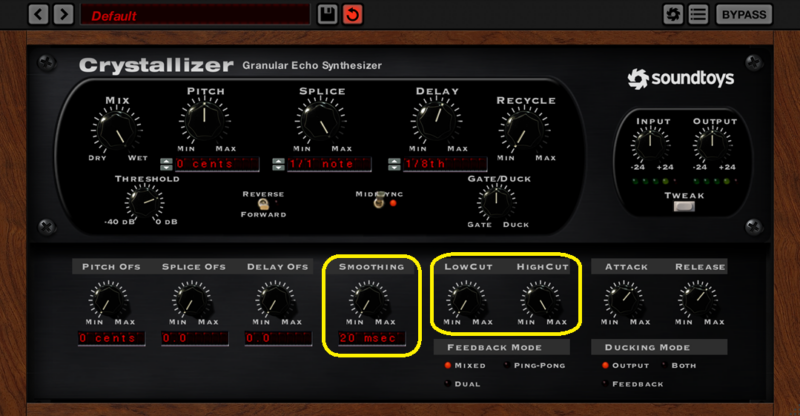
Task: Click the pitch value display 0 cents
Action: [217, 164]
